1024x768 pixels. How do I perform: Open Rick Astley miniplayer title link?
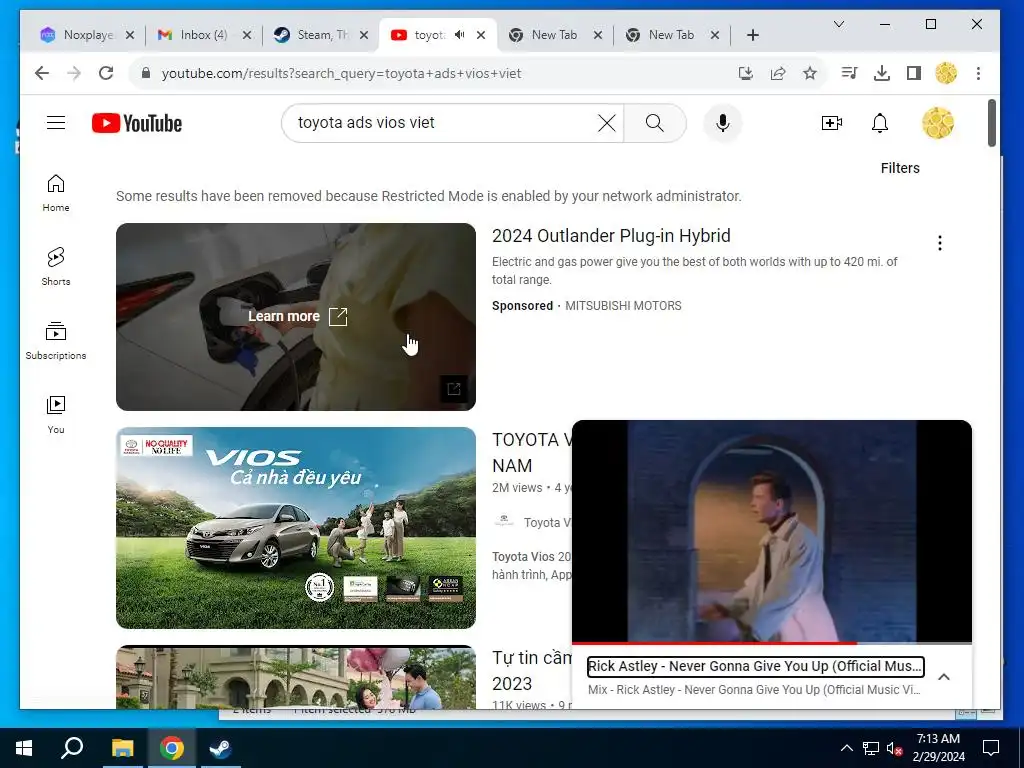click(x=755, y=666)
